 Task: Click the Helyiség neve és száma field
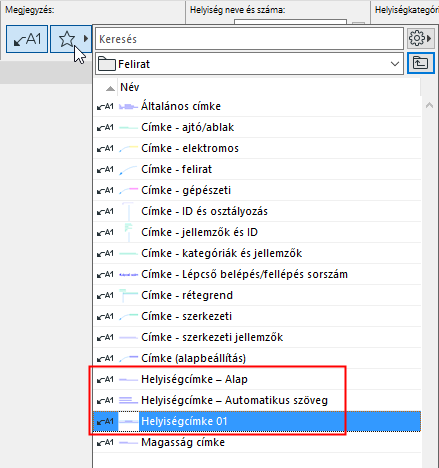290,22
